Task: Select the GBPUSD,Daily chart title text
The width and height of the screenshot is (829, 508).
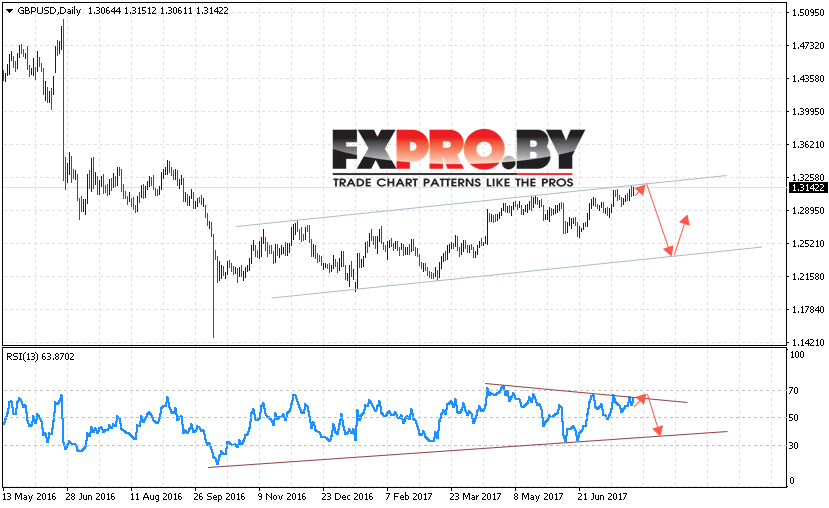Action: [x=49, y=11]
